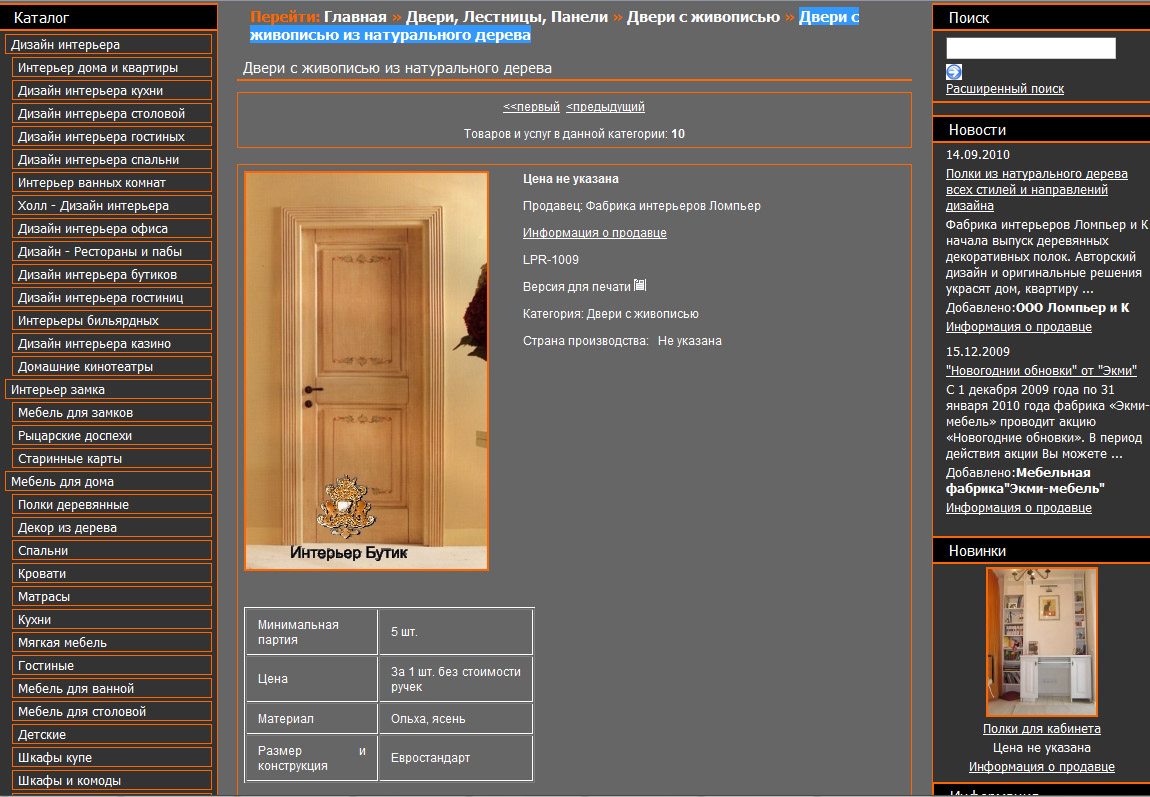Click the <<первый pagination link

pos(531,106)
